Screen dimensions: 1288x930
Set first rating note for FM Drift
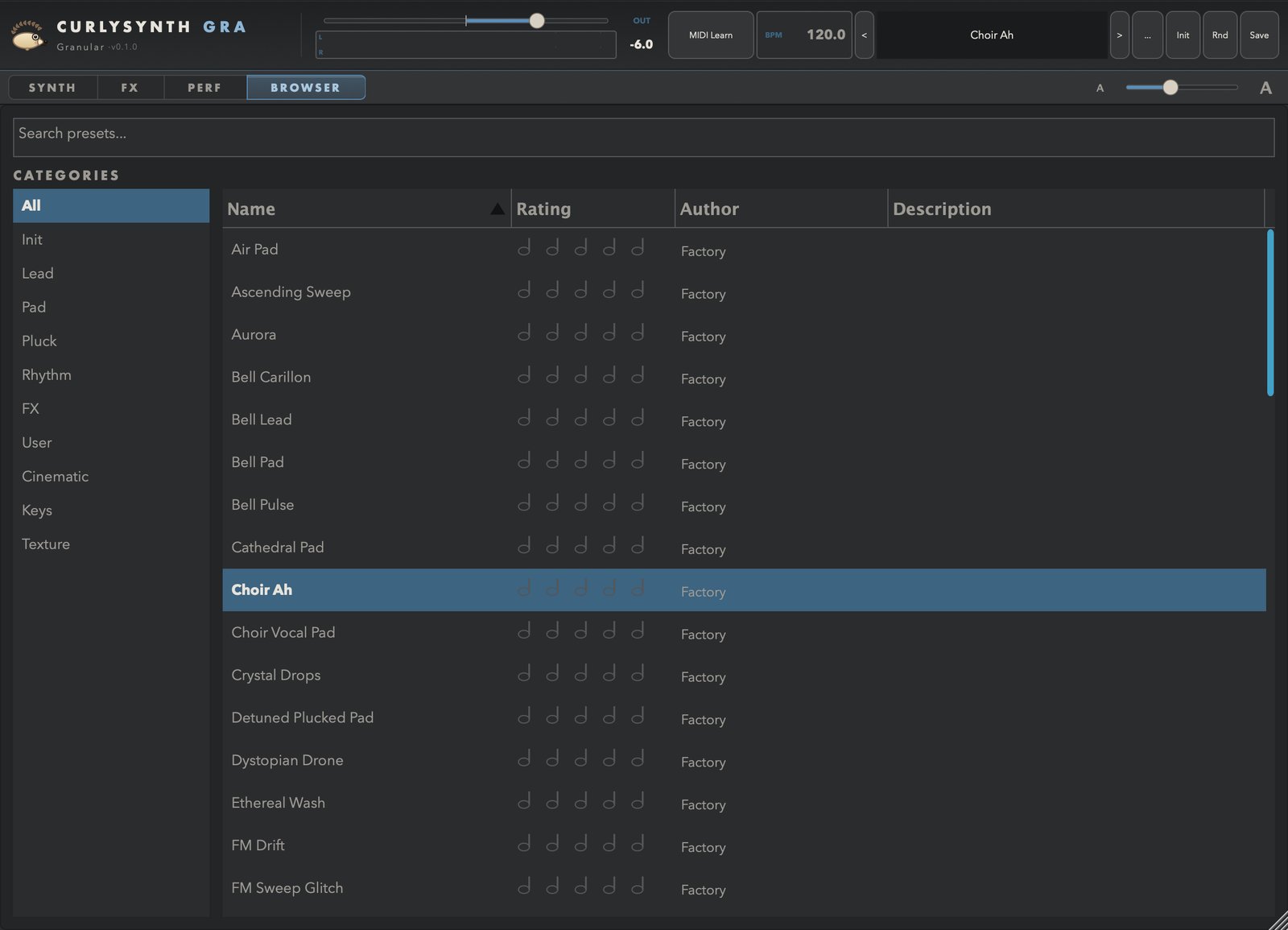point(524,844)
